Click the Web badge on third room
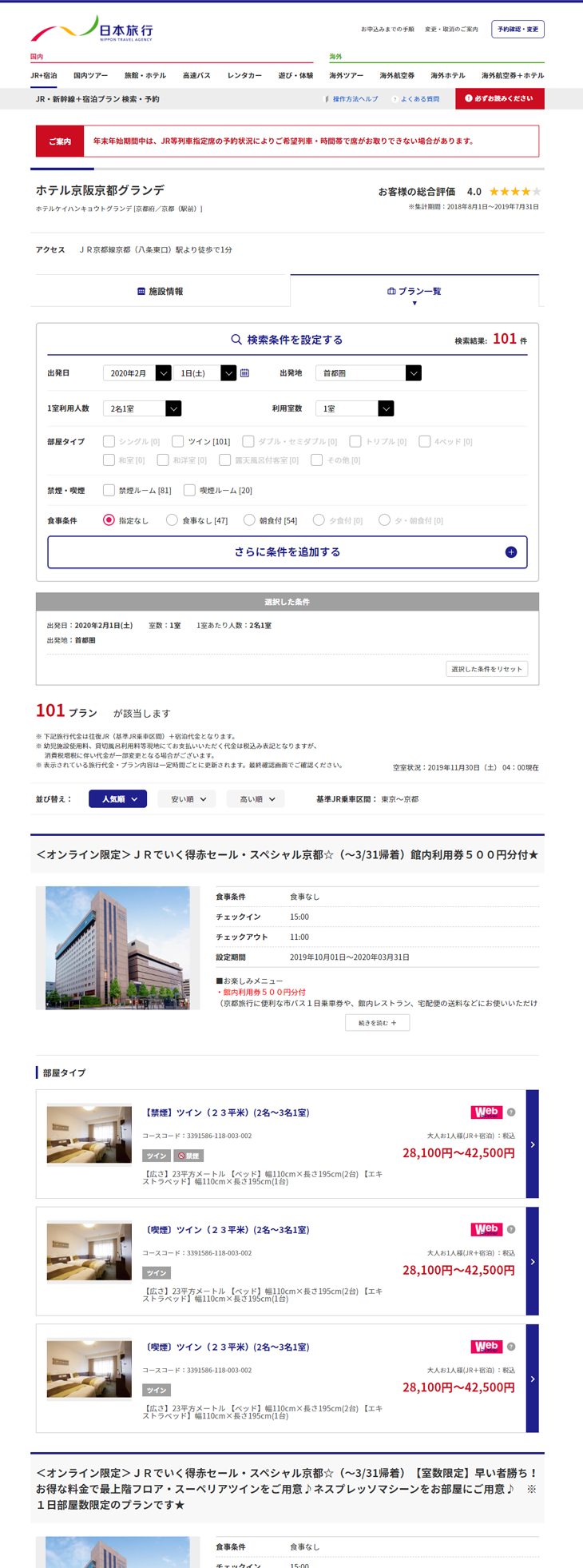 (x=486, y=1347)
